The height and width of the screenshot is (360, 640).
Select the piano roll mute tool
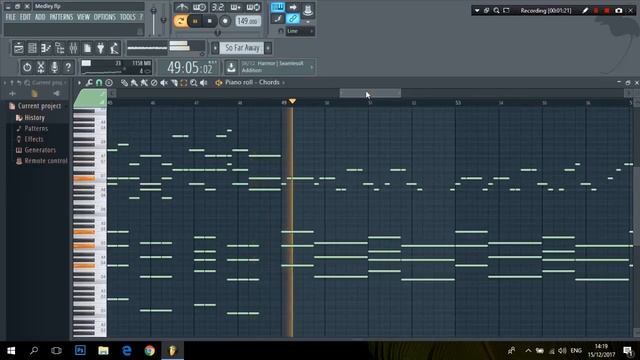(x=164, y=83)
